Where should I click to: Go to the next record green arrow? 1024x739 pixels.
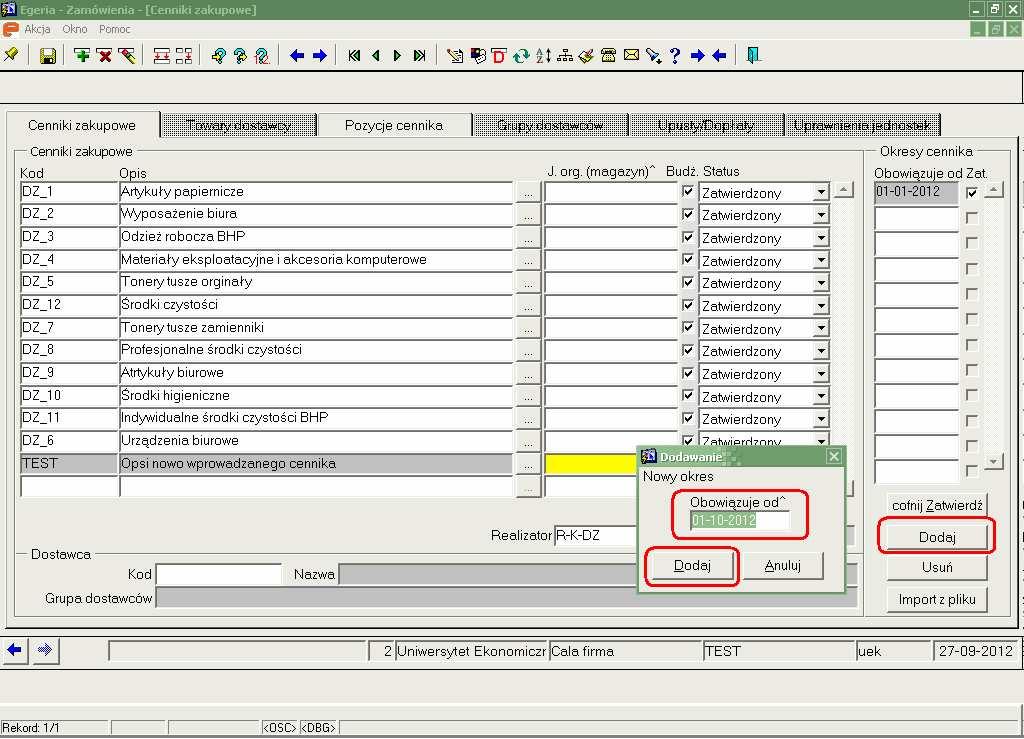click(x=397, y=55)
